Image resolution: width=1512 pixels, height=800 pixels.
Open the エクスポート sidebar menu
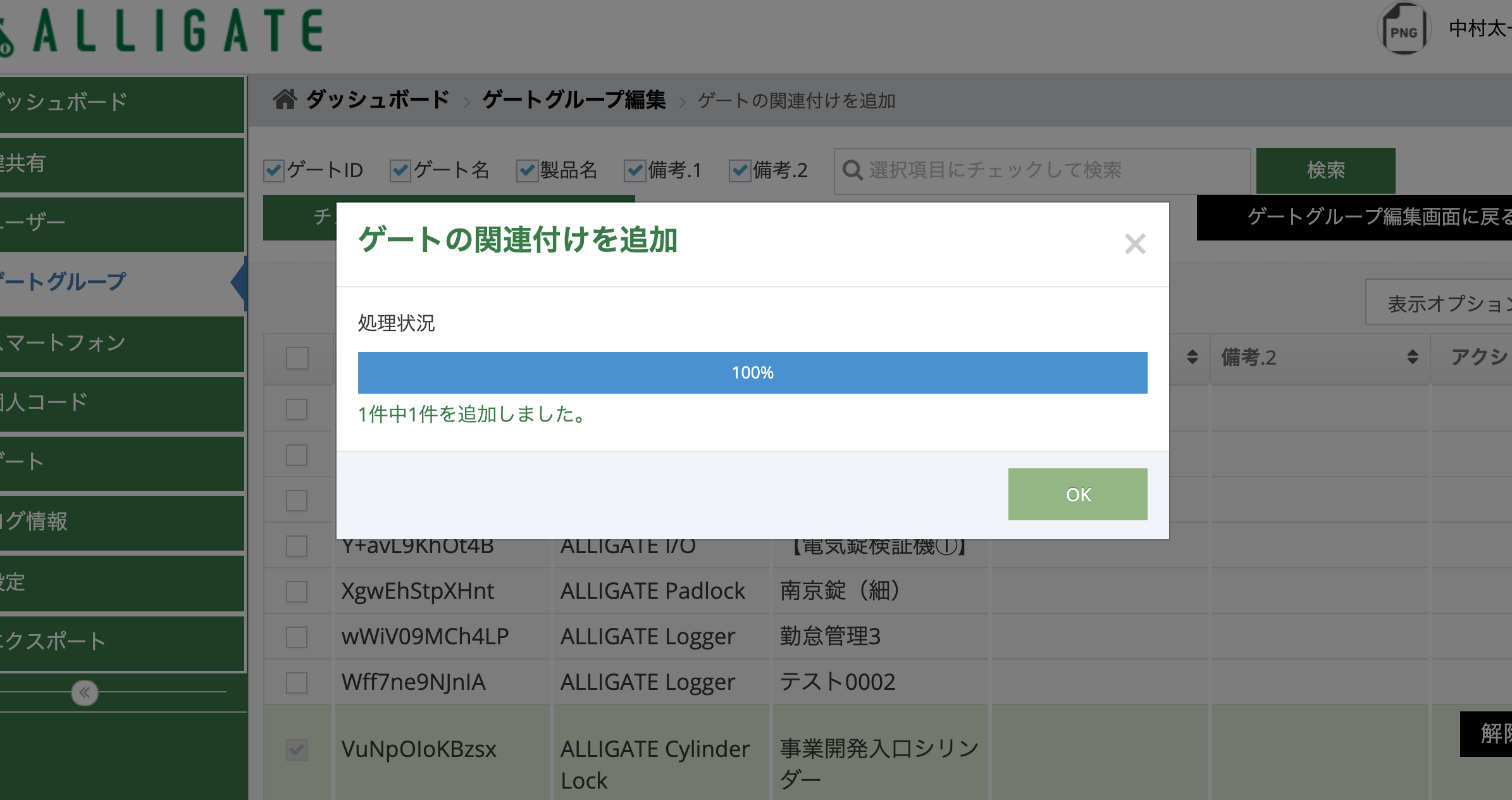pyautogui.click(x=121, y=642)
